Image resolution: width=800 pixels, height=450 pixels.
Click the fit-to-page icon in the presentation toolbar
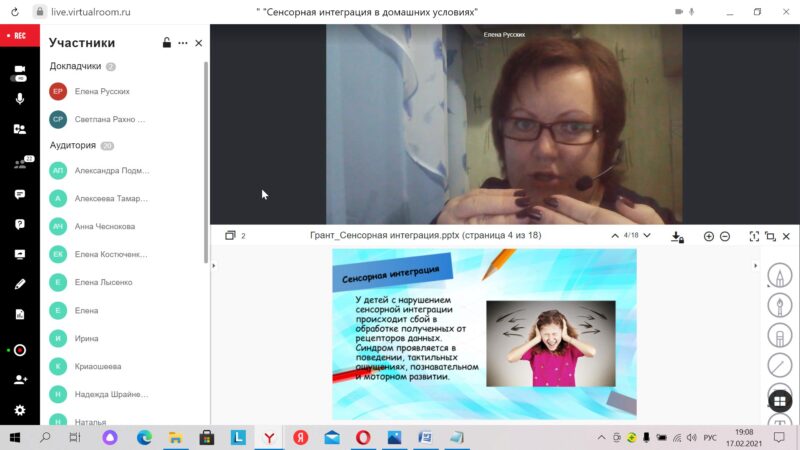click(x=754, y=236)
